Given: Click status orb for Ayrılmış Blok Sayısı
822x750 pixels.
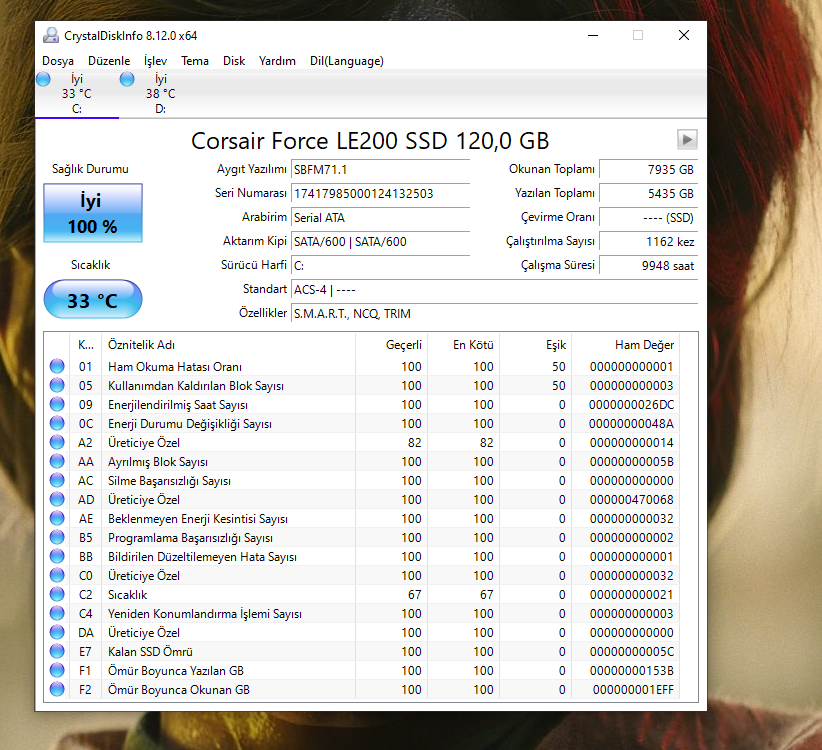Looking at the screenshot, I should tap(57, 462).
